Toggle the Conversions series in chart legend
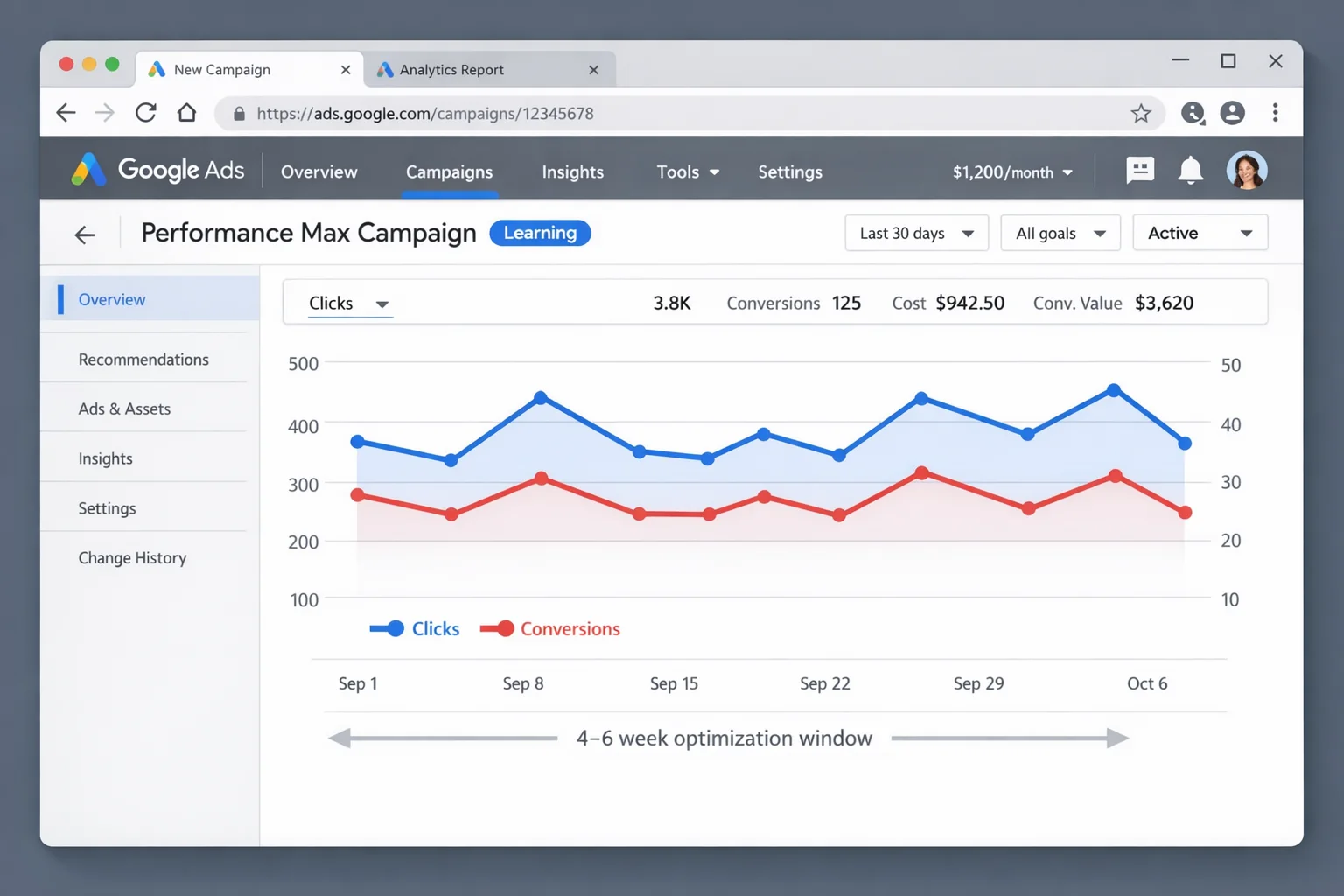This screenshot has width=1344, height=896. click(550, 628)
